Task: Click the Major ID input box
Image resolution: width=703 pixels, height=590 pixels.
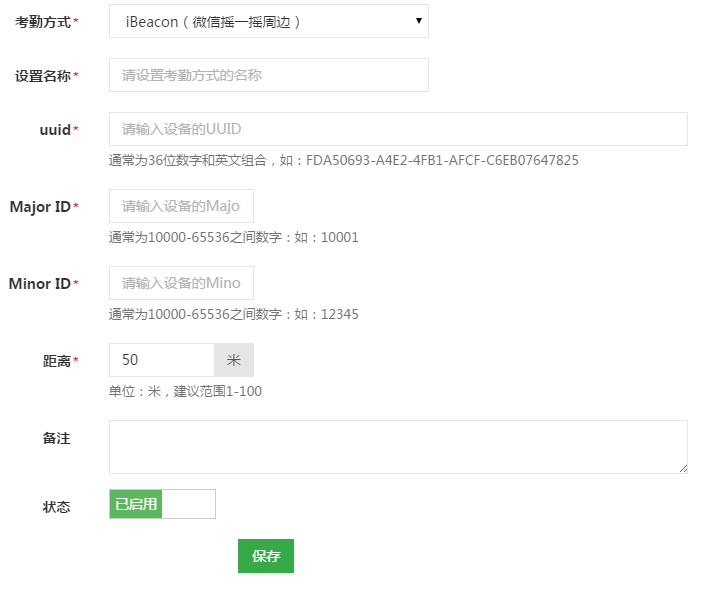Action: [x=181, y=206]
